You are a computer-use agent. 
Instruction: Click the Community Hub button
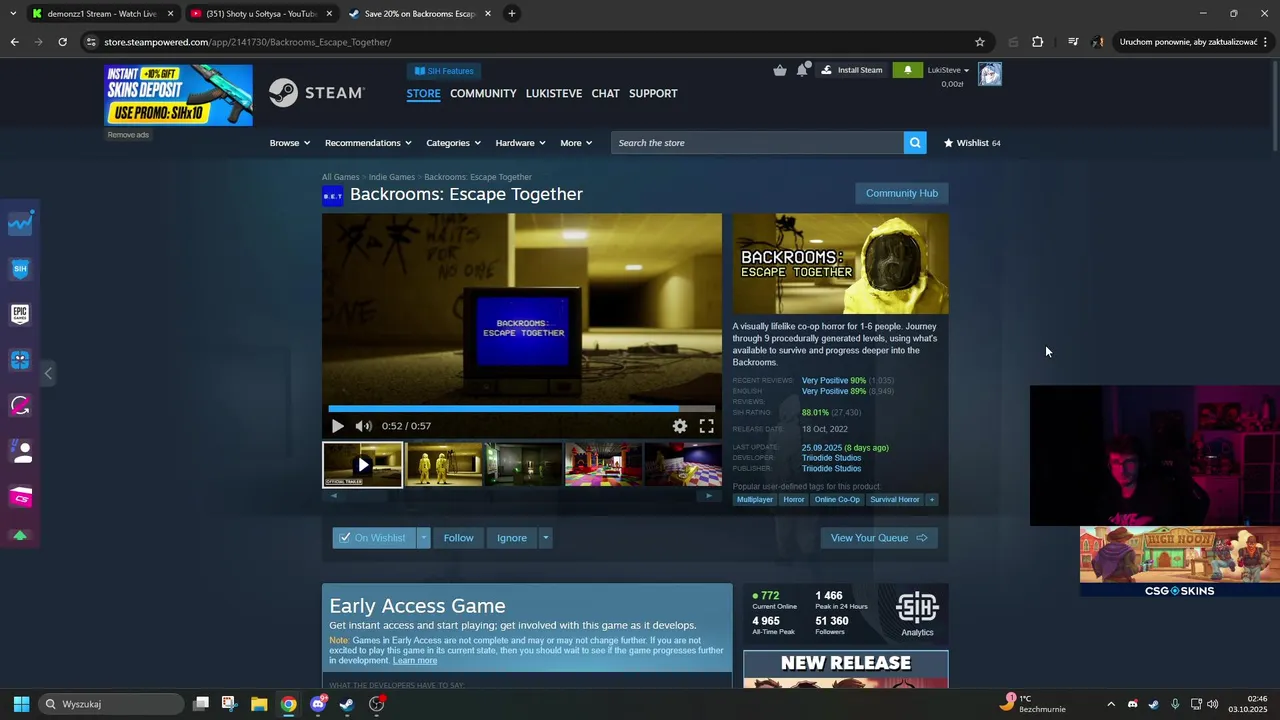902,193
